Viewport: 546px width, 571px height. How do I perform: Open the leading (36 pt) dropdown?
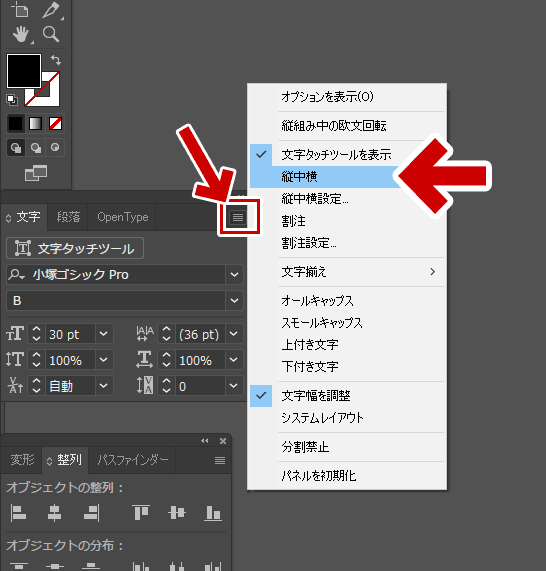pos(234,334)
